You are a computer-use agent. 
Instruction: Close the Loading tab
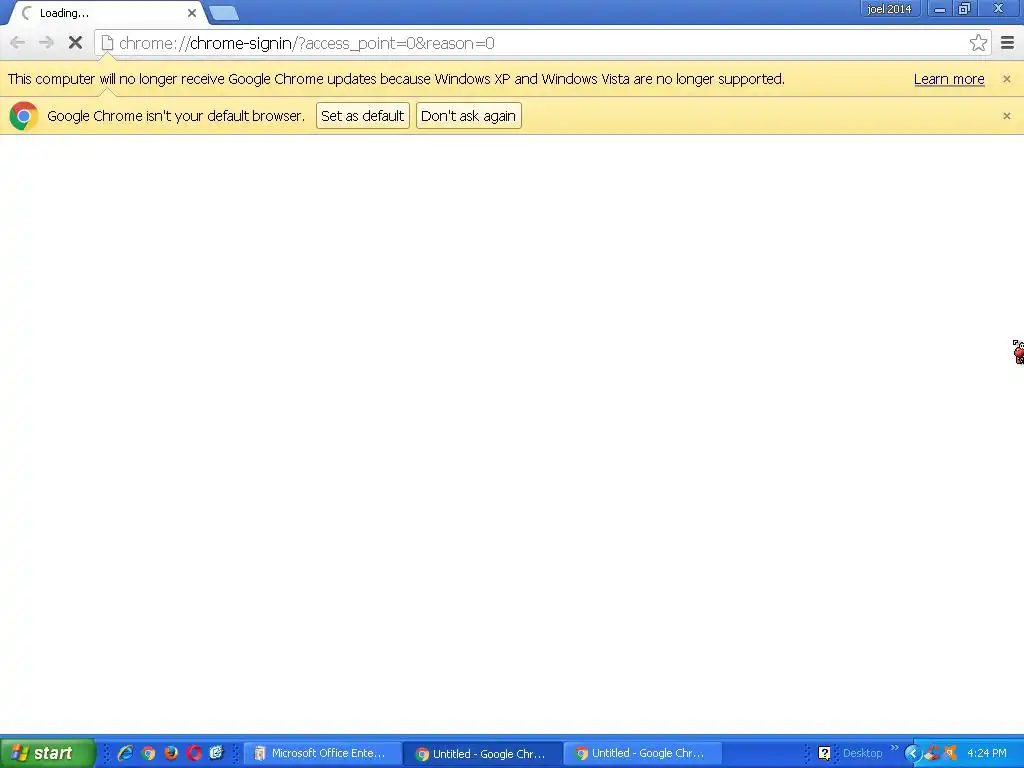[x=192, y=13]
